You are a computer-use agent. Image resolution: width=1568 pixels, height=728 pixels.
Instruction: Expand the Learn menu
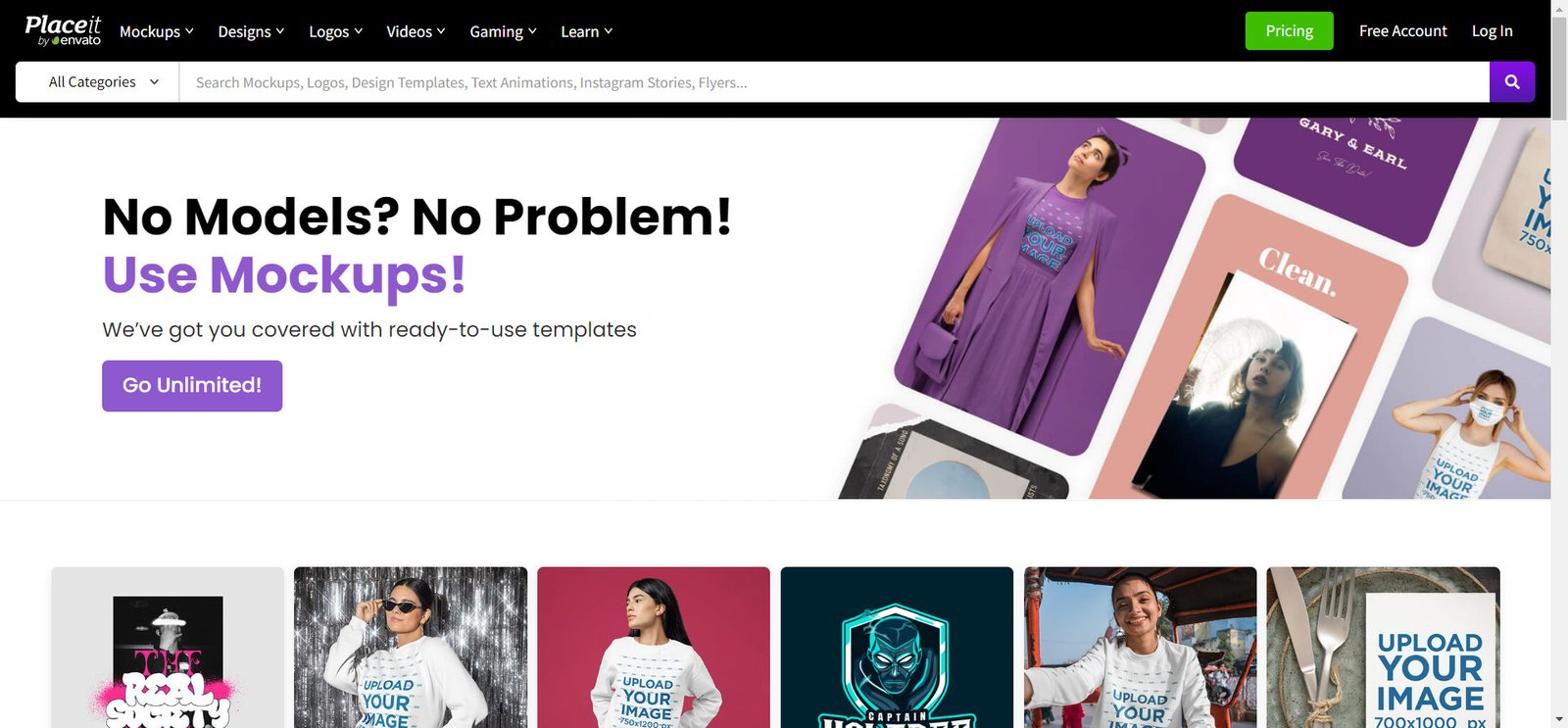[x=586, y=31]
